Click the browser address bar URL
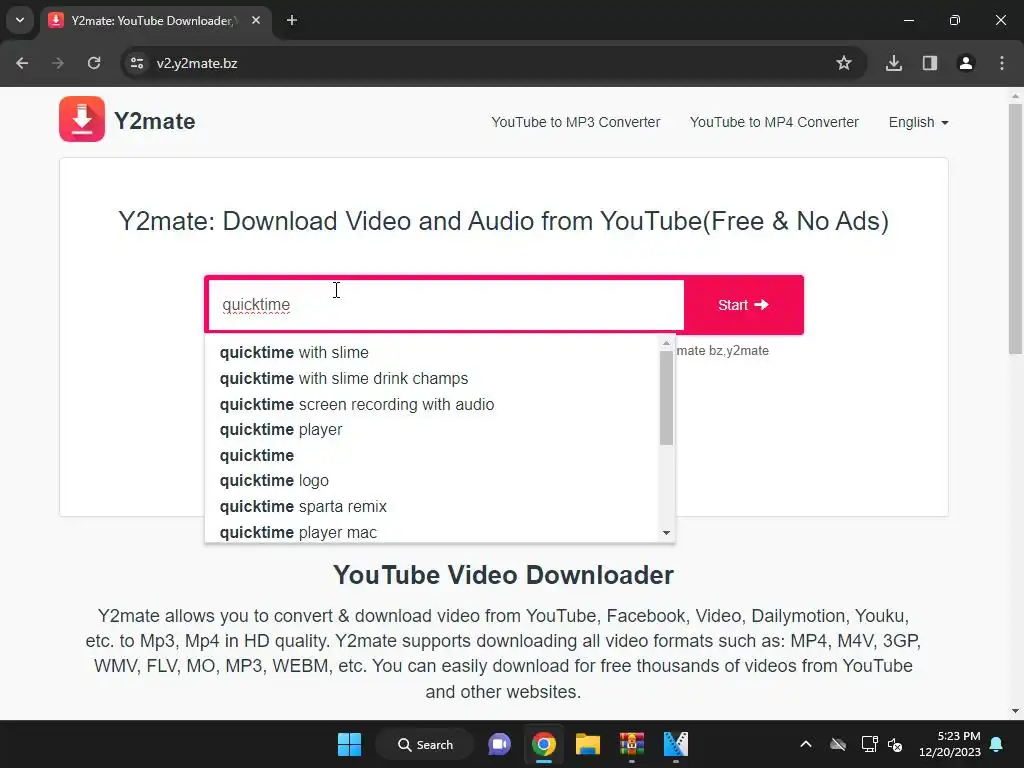 197,63
